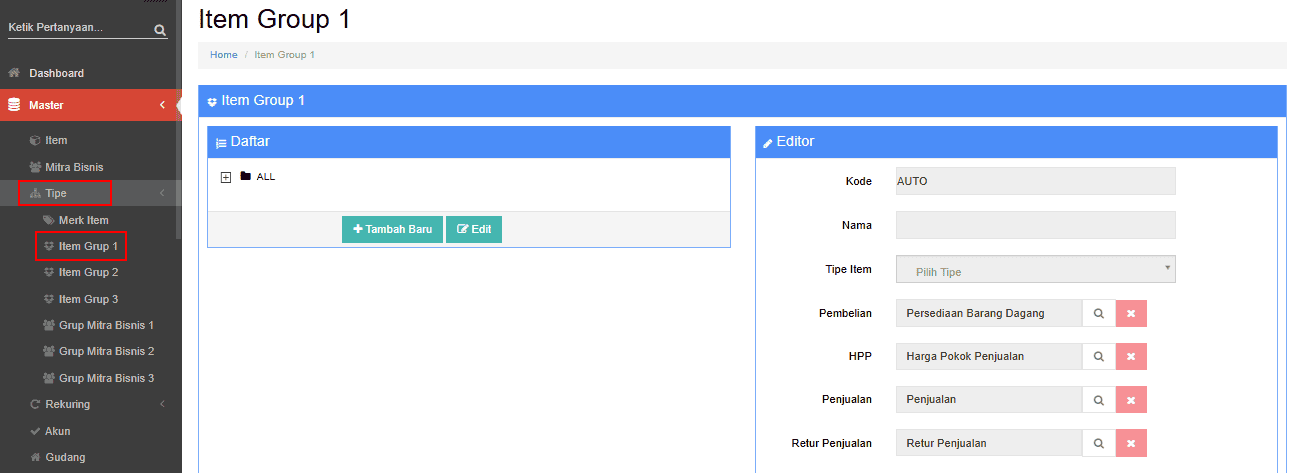
Task: Expand the ALL folder tree node
Action: coord(226,177)
